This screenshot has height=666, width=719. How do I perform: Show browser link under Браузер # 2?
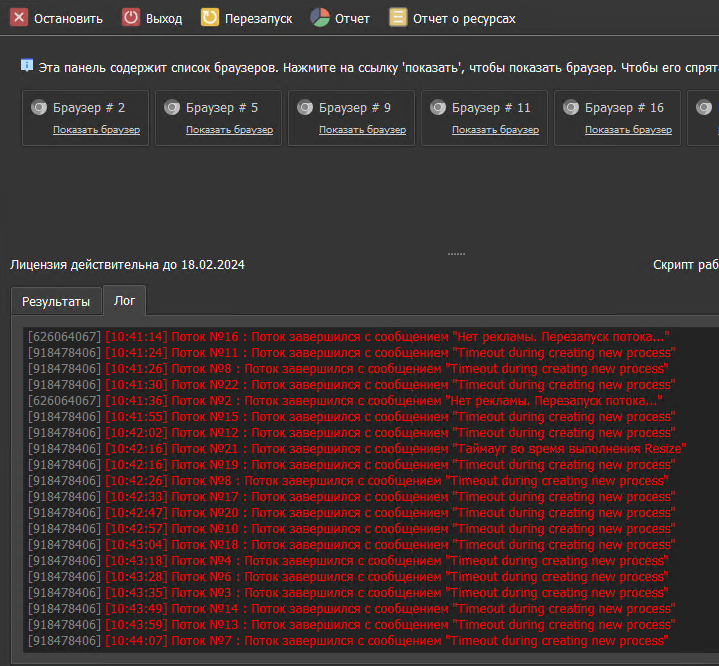click(x=96, y=130)
